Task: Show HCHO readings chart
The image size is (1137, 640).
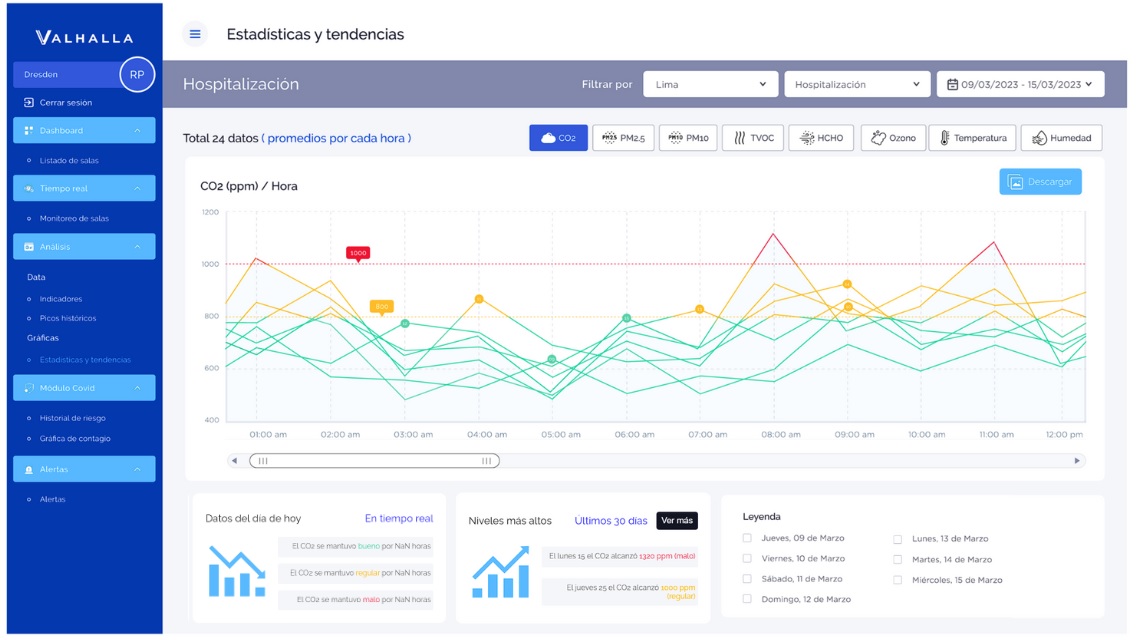Action: (x=820, y=138)
